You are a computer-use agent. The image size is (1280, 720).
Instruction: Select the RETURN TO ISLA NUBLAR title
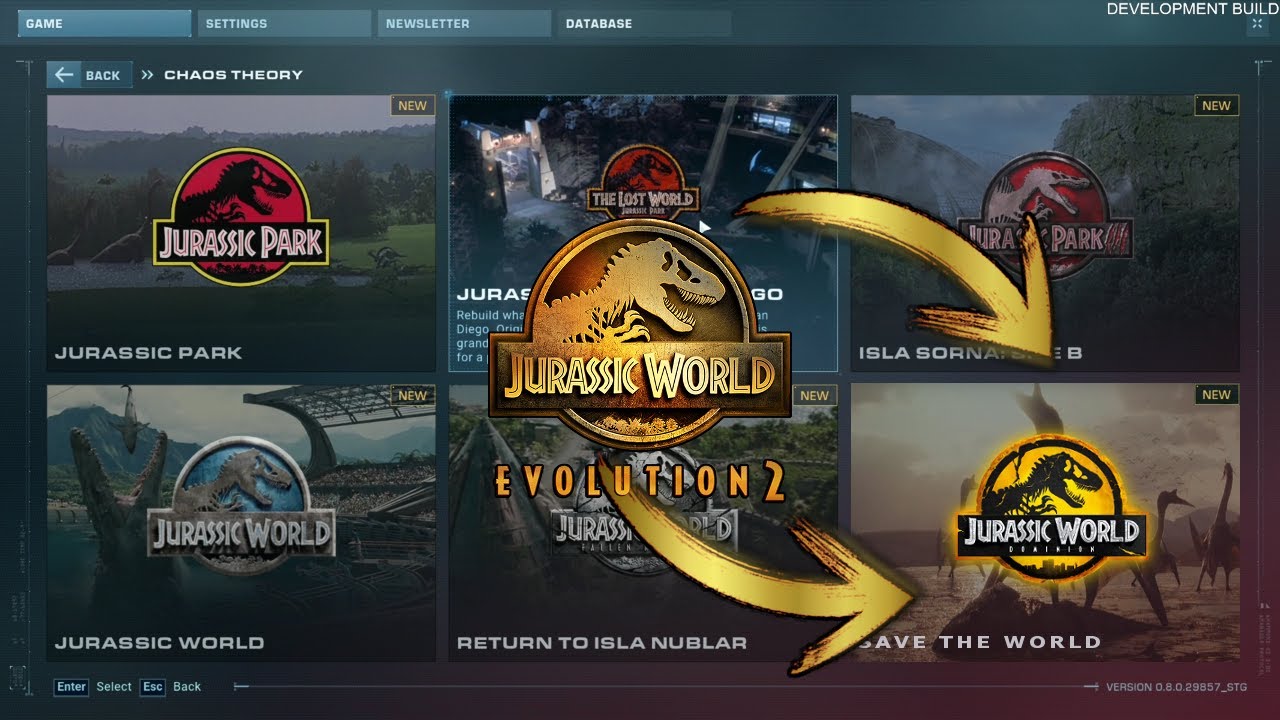pos(602,643)
